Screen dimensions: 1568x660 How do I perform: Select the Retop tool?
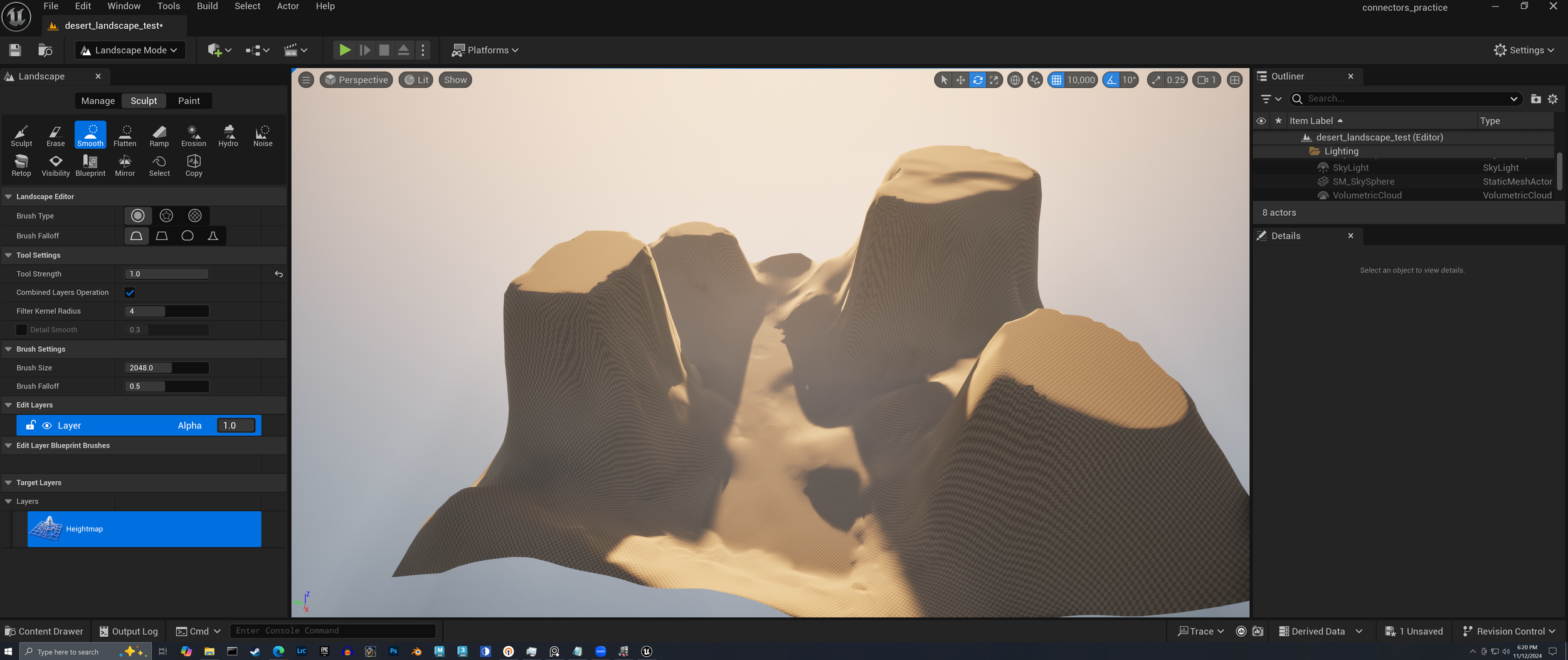pos(21,166)
